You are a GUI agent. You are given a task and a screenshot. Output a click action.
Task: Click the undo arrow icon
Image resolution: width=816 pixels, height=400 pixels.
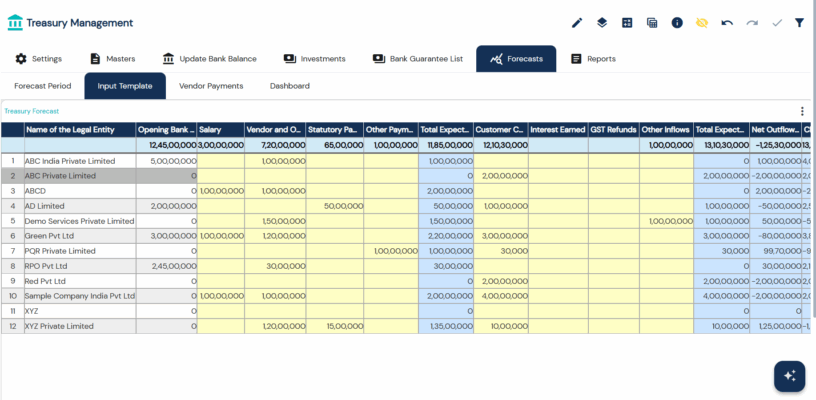pos(727,22)
